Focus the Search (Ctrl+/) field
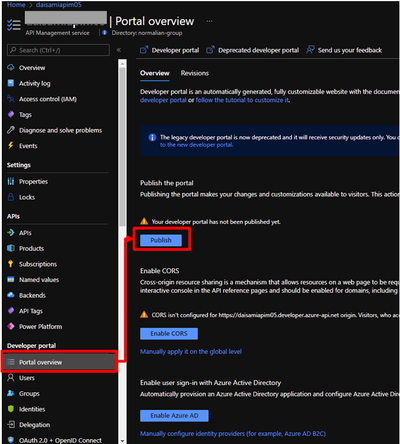Image resolution: width=400 pixels, height=444 pixels. coord(58,50)
